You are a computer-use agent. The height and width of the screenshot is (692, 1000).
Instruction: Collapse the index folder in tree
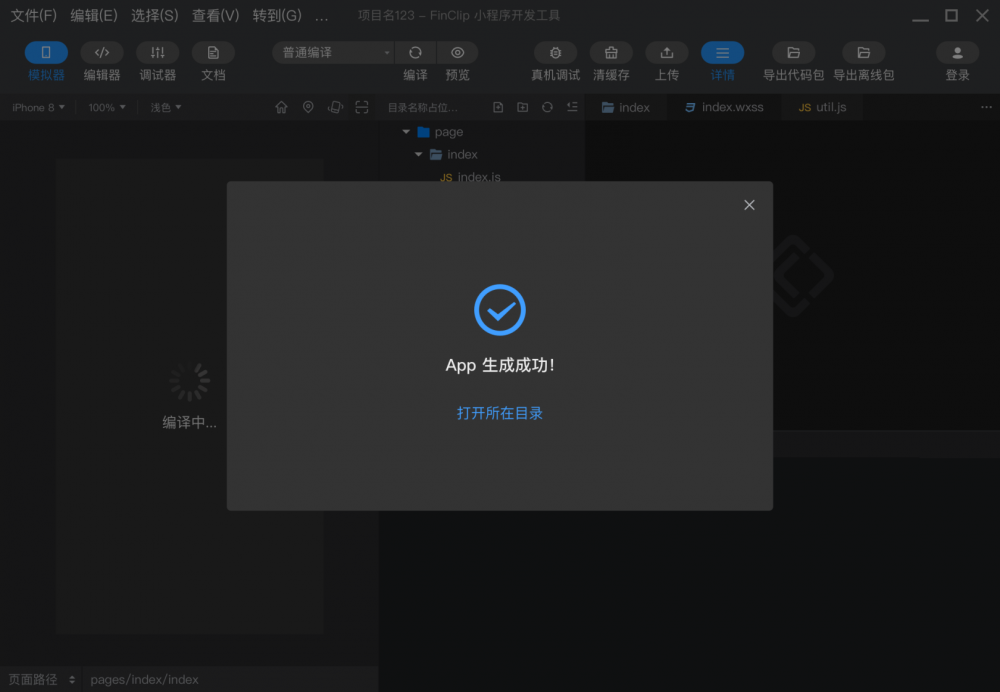point(418,154)
